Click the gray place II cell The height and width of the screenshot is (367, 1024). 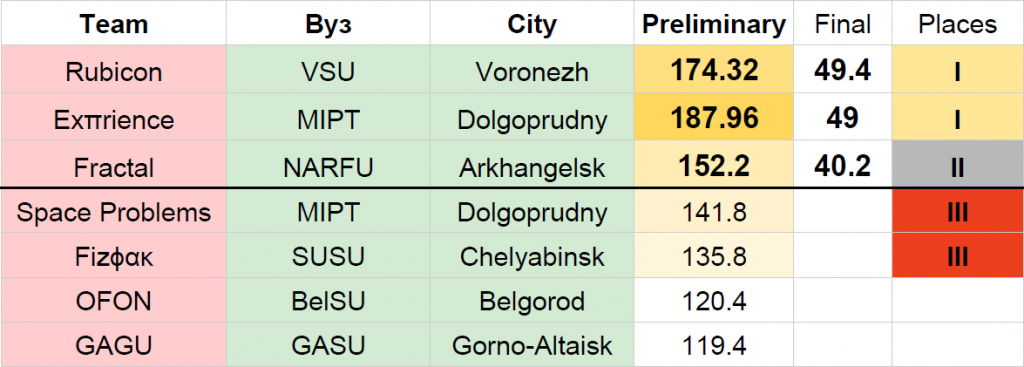click(957, 164)
